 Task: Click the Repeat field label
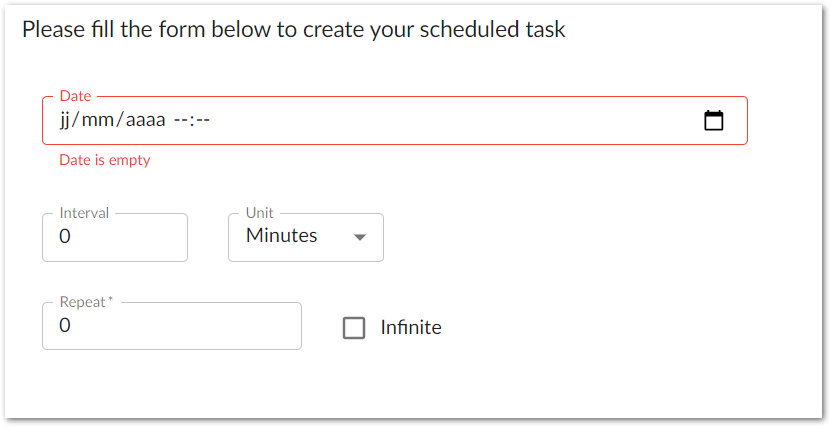pos(85,301)
